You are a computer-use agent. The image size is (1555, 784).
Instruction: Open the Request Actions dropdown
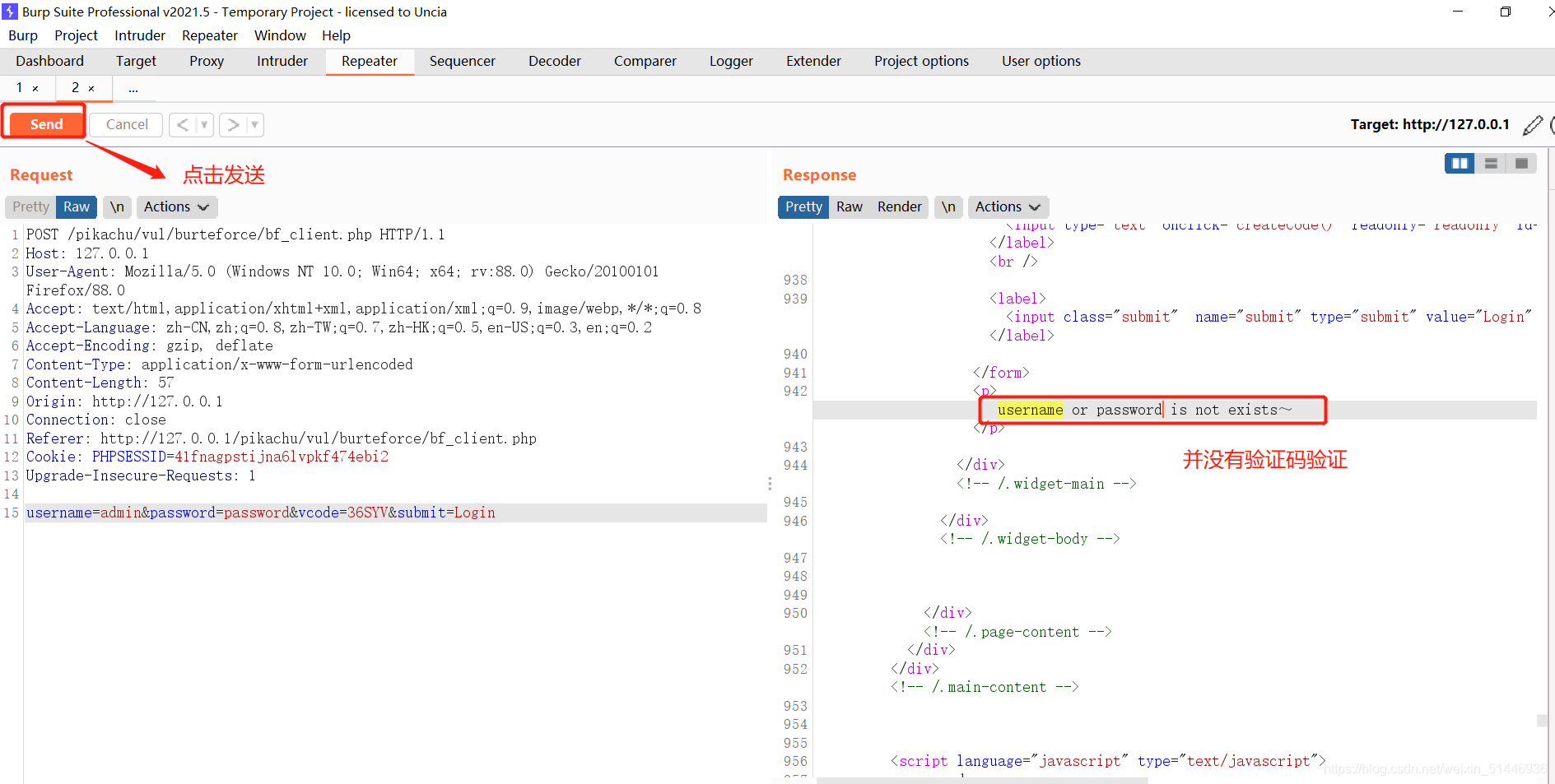(176, 206)
